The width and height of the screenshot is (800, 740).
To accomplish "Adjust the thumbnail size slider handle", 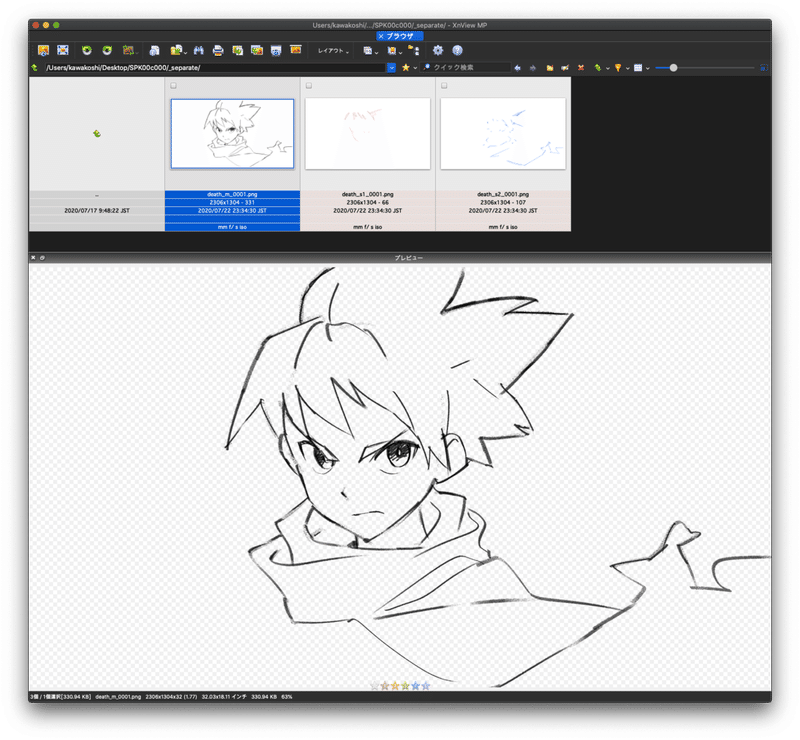I will pos(673,67).
